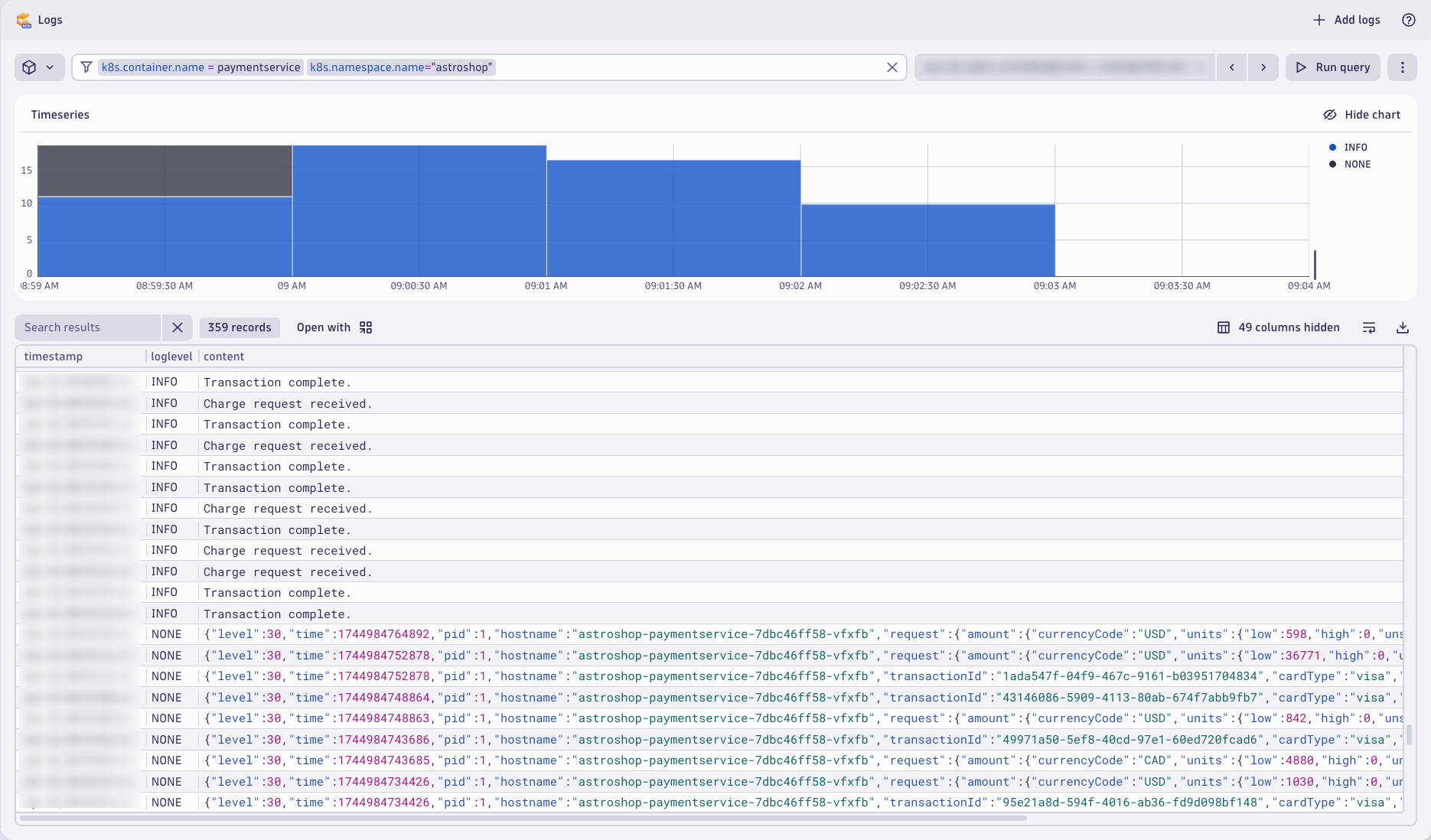Open NONE log with low 36771
The width and height of the screenshot is (1431, 840).
[709, 656]
